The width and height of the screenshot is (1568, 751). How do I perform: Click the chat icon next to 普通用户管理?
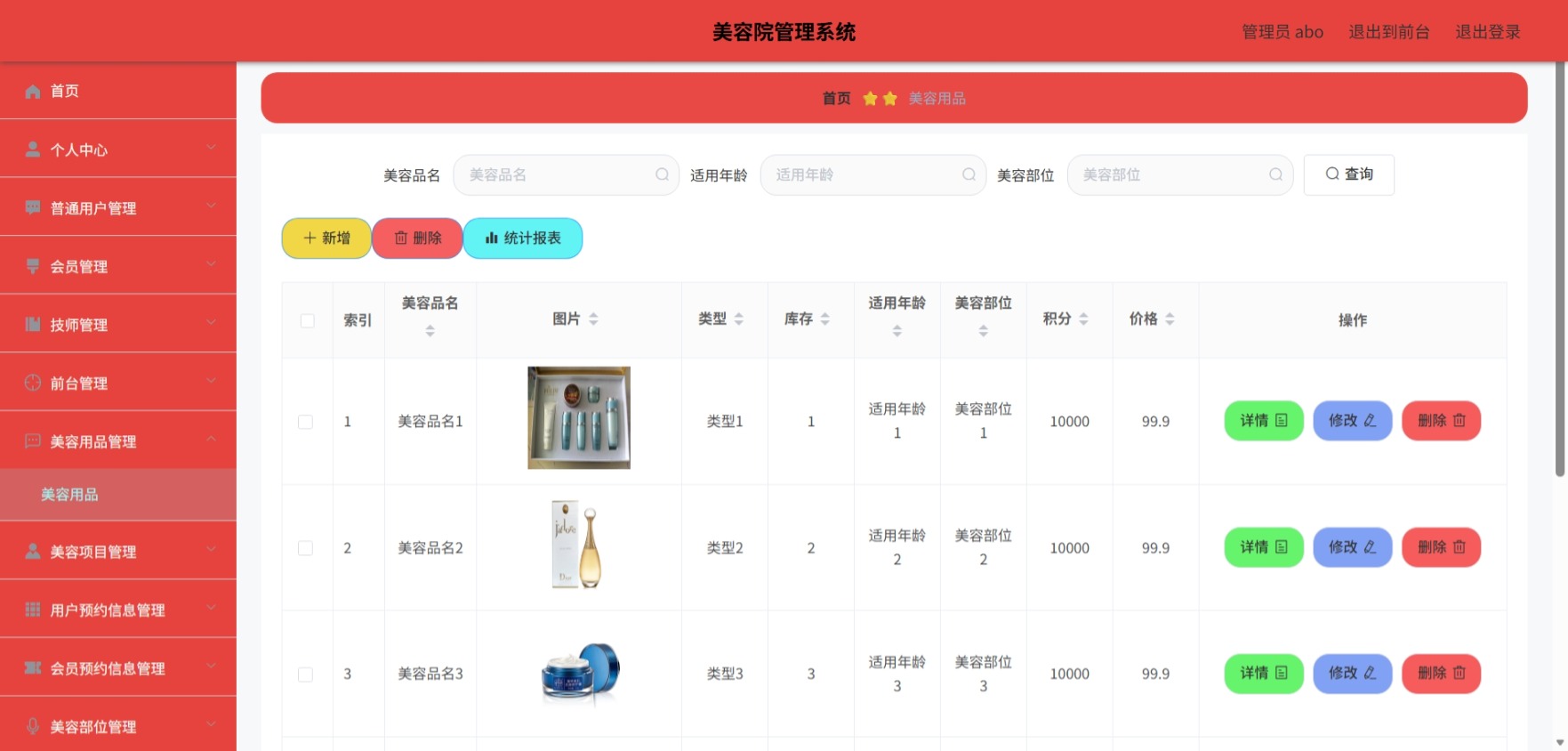[33, 207]
